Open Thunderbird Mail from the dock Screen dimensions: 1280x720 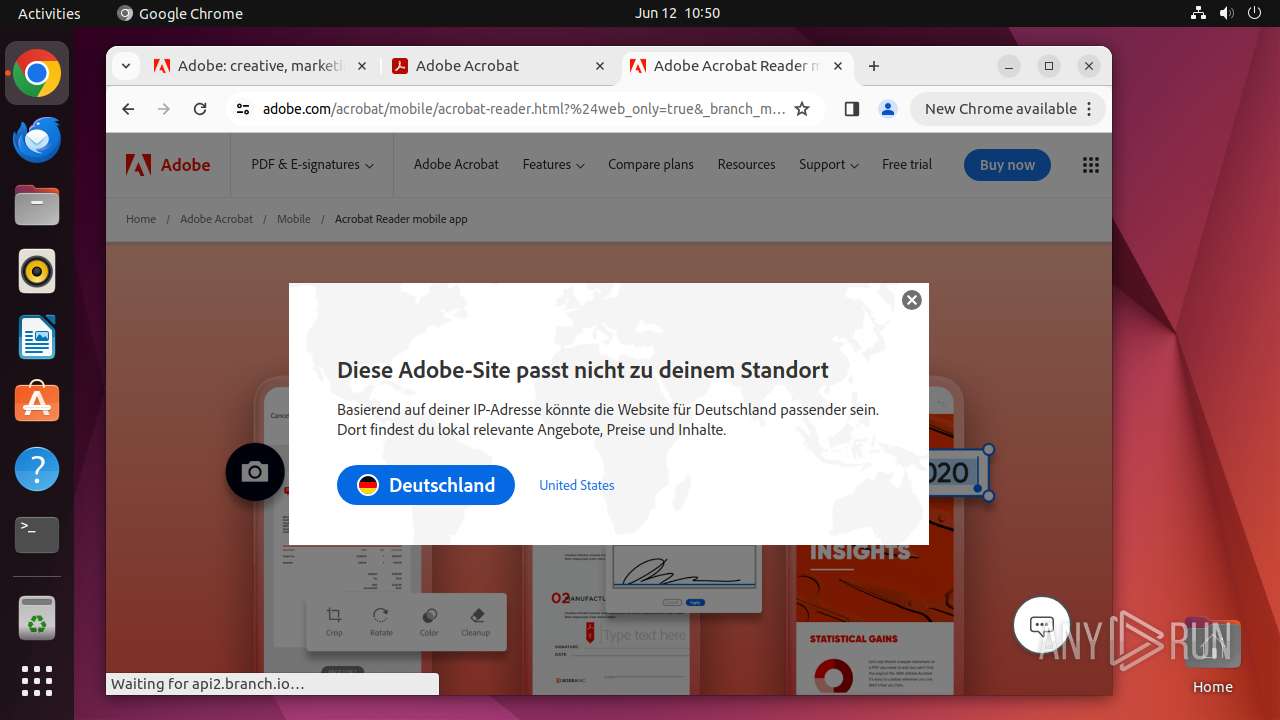(37, 140)
